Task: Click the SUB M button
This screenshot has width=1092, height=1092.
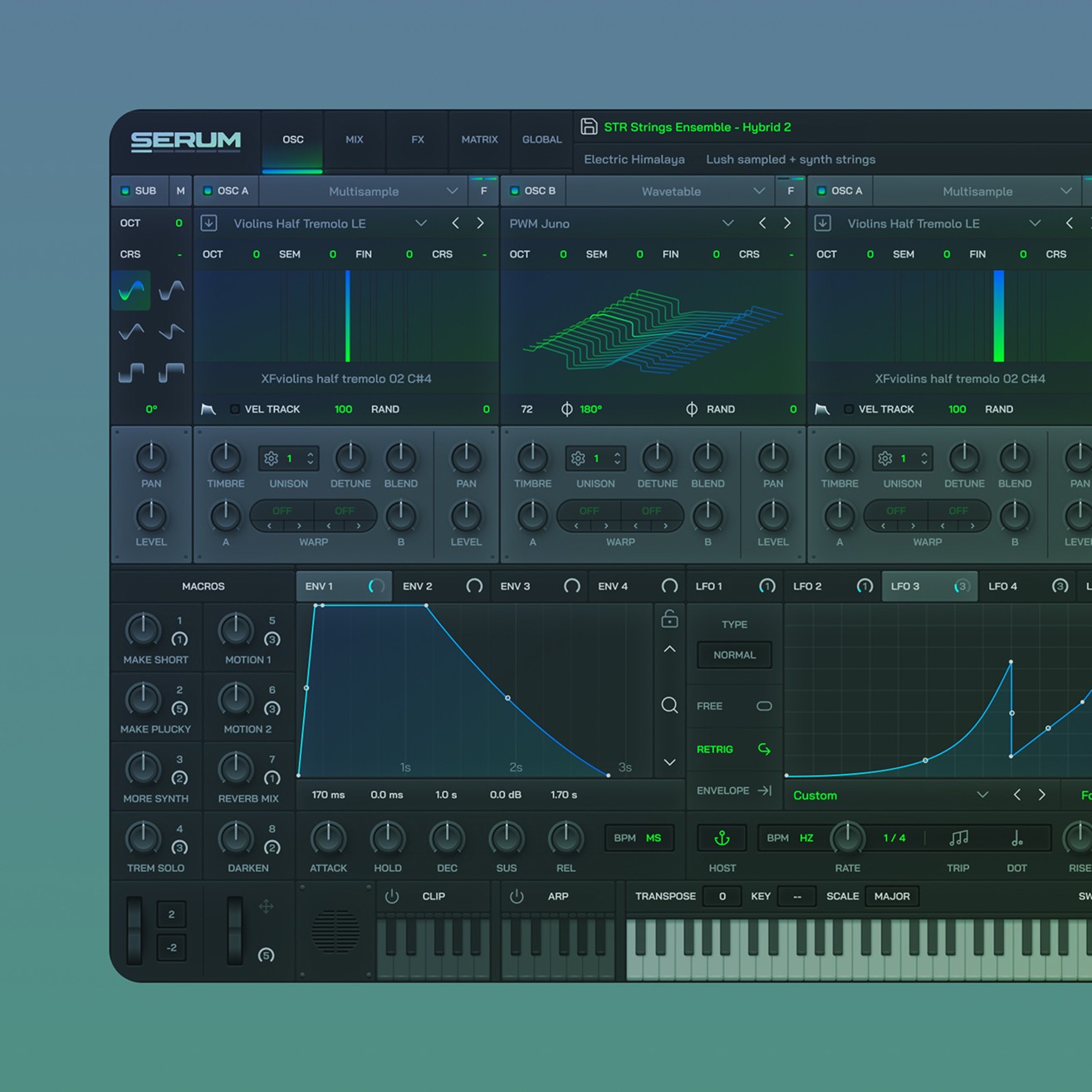Action: pos(180,191)
